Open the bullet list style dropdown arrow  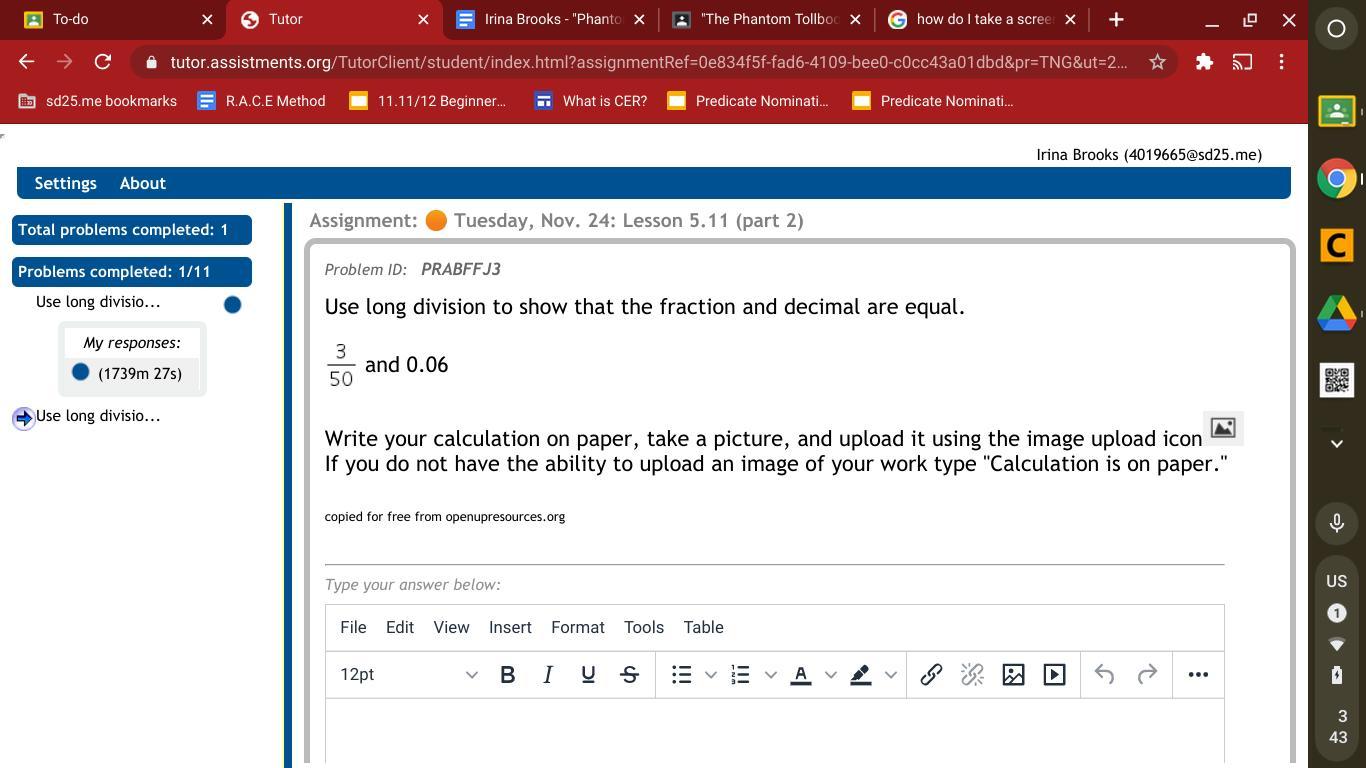point(711,675)
